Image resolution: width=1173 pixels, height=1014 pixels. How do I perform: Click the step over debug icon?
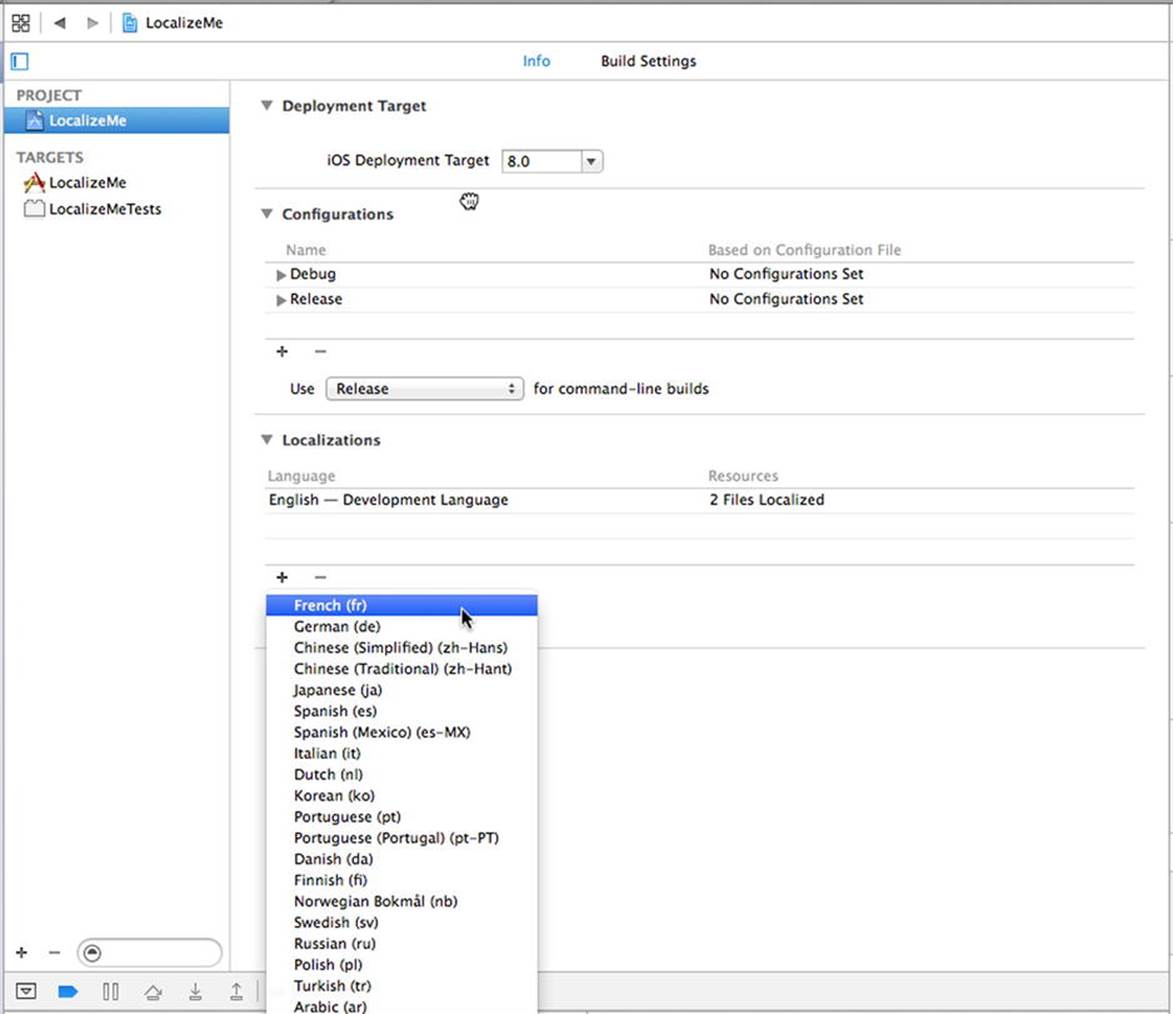point(153,992)
